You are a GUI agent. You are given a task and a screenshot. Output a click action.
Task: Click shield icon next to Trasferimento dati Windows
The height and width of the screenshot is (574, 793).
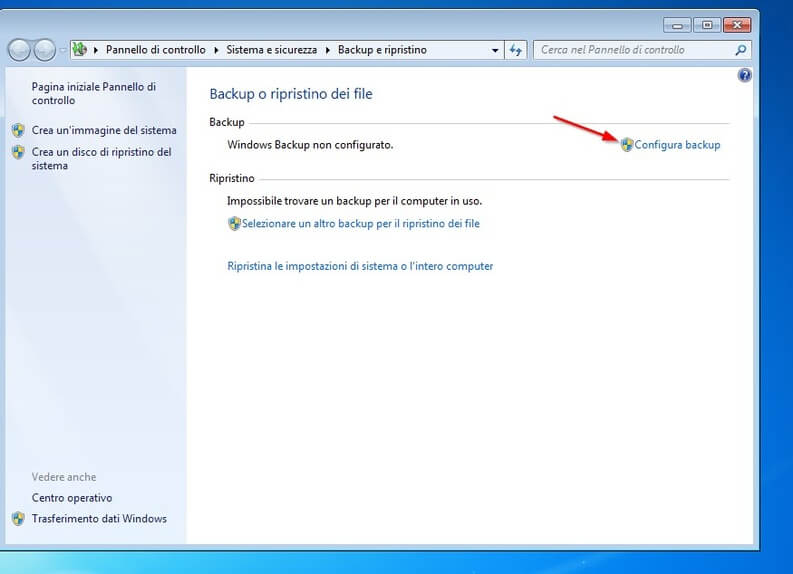(18, 519)
